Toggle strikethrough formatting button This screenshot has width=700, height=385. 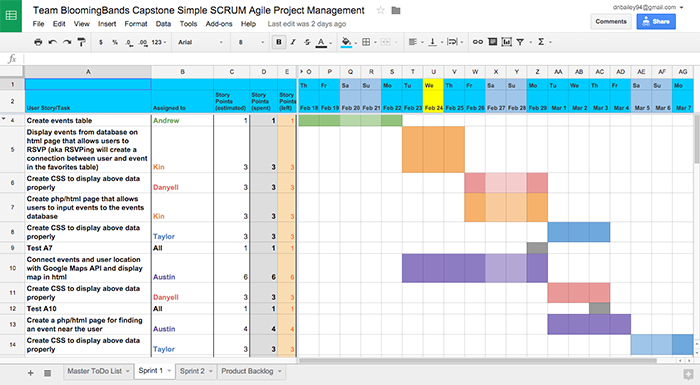pos(307,42)
